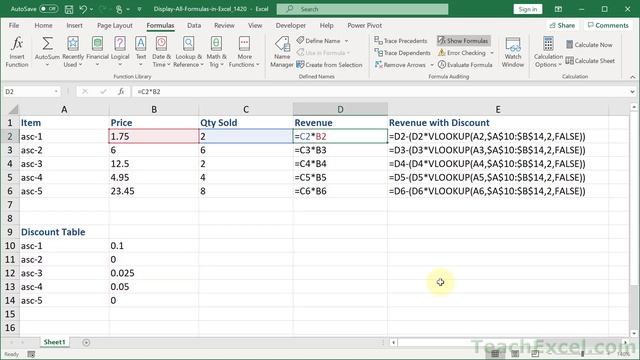Select row 9 header
Screen dimensions: 640x360
[x=10, y=232]
